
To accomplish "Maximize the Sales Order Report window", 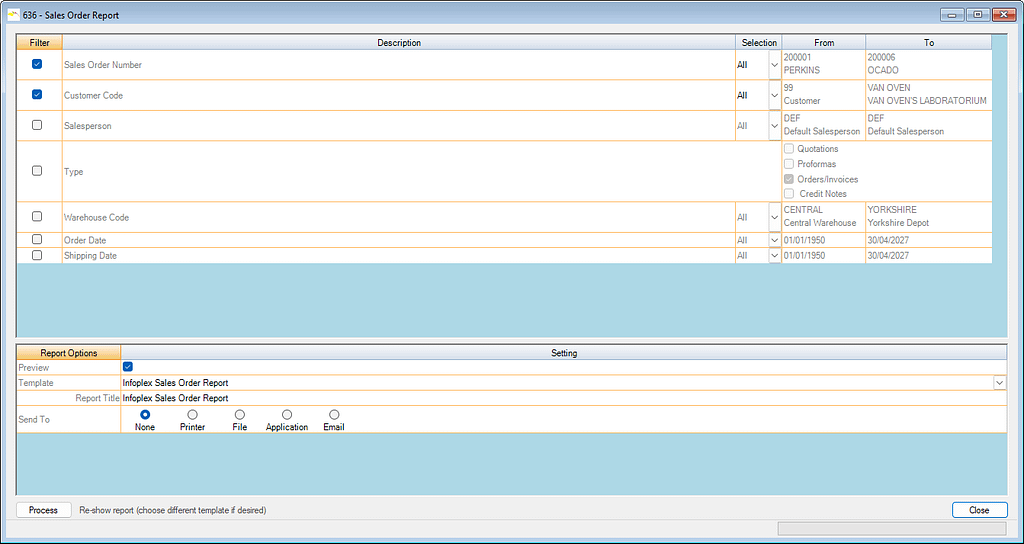I will pyautogui.click(x=976, y=14).
